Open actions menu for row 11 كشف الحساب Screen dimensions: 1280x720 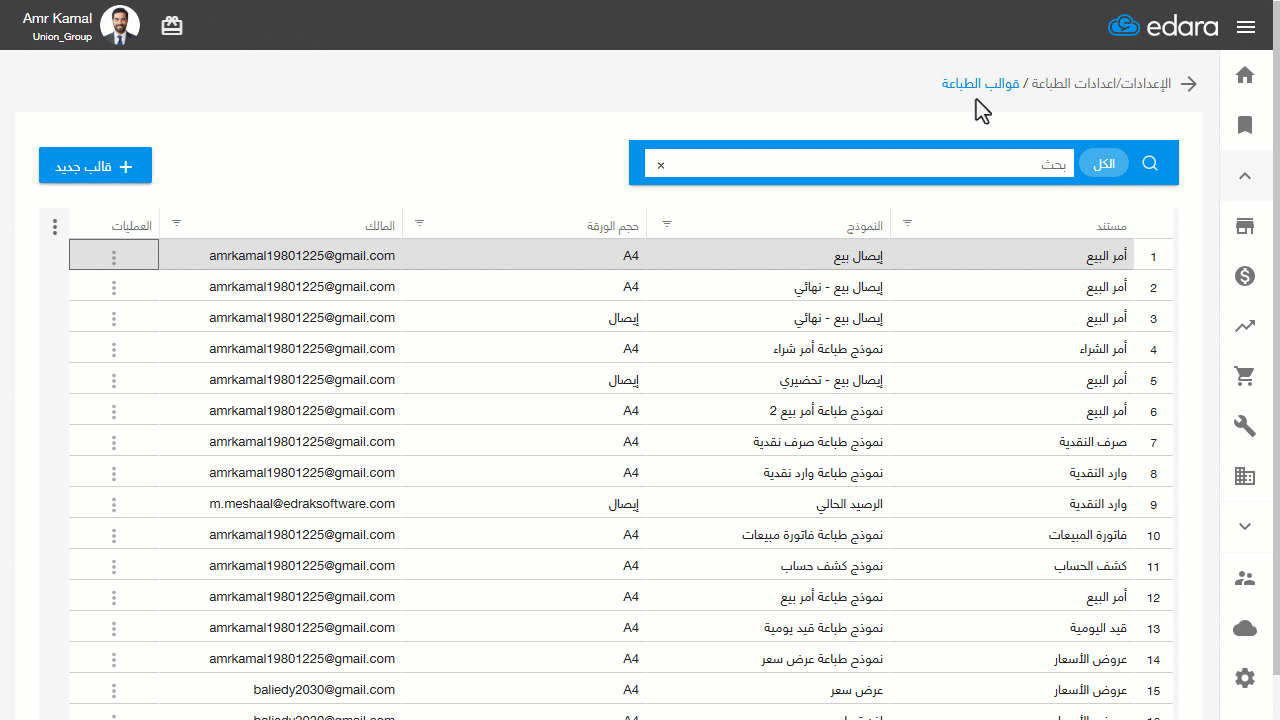114,567
